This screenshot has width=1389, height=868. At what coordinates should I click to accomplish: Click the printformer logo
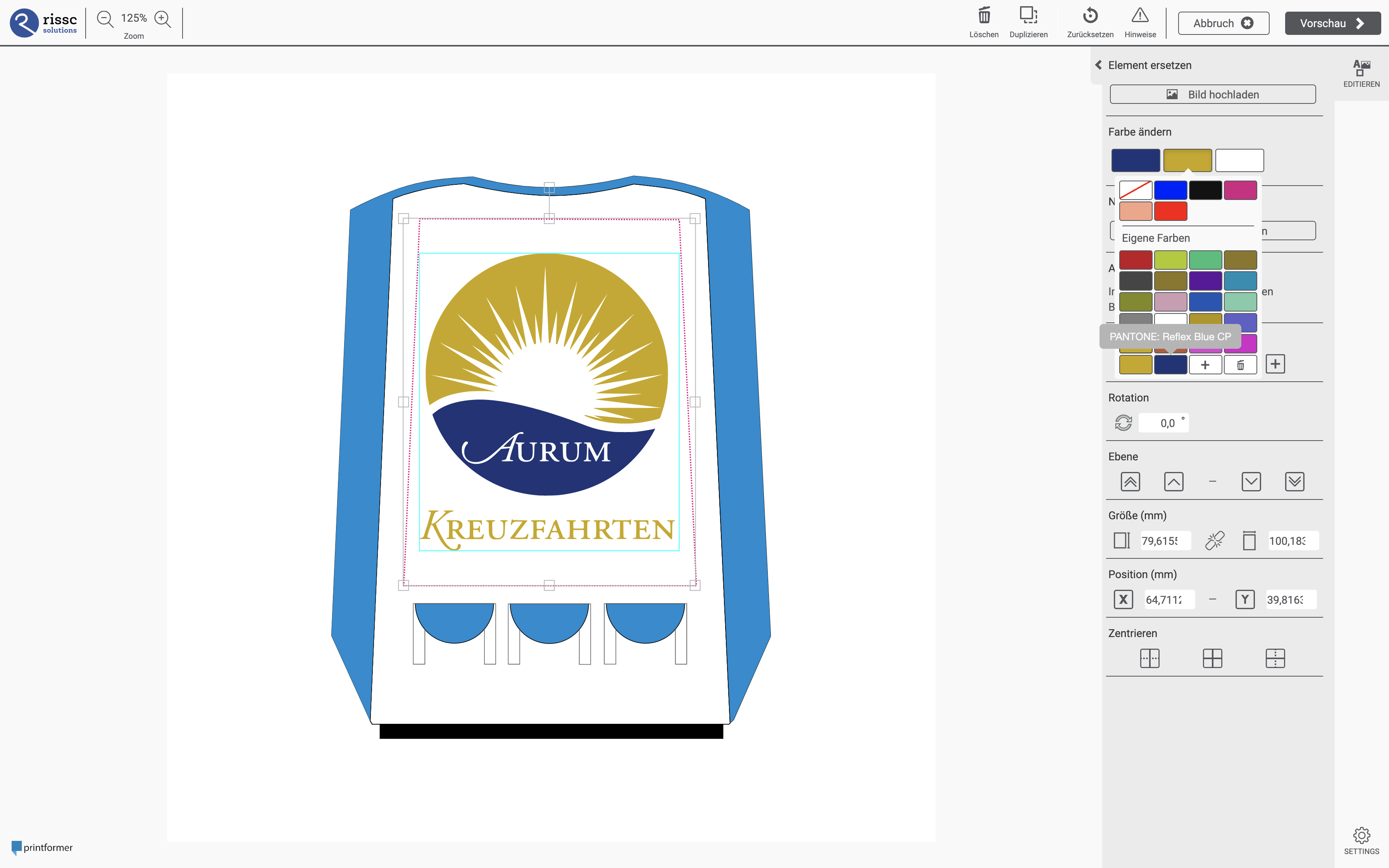pos(42,847)
